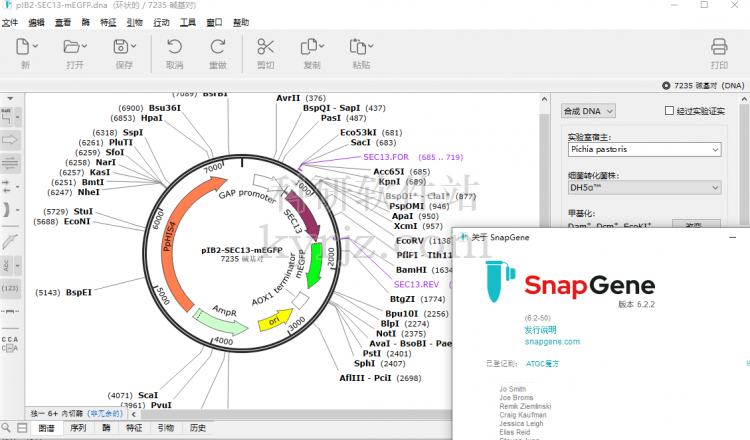Switch to the 历史 tab
This screenshot has height=440, width=750.
198,428
